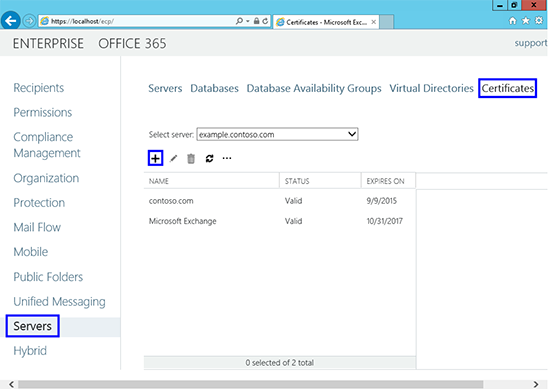Open Public Folders in the sidebar

[48, 277]
